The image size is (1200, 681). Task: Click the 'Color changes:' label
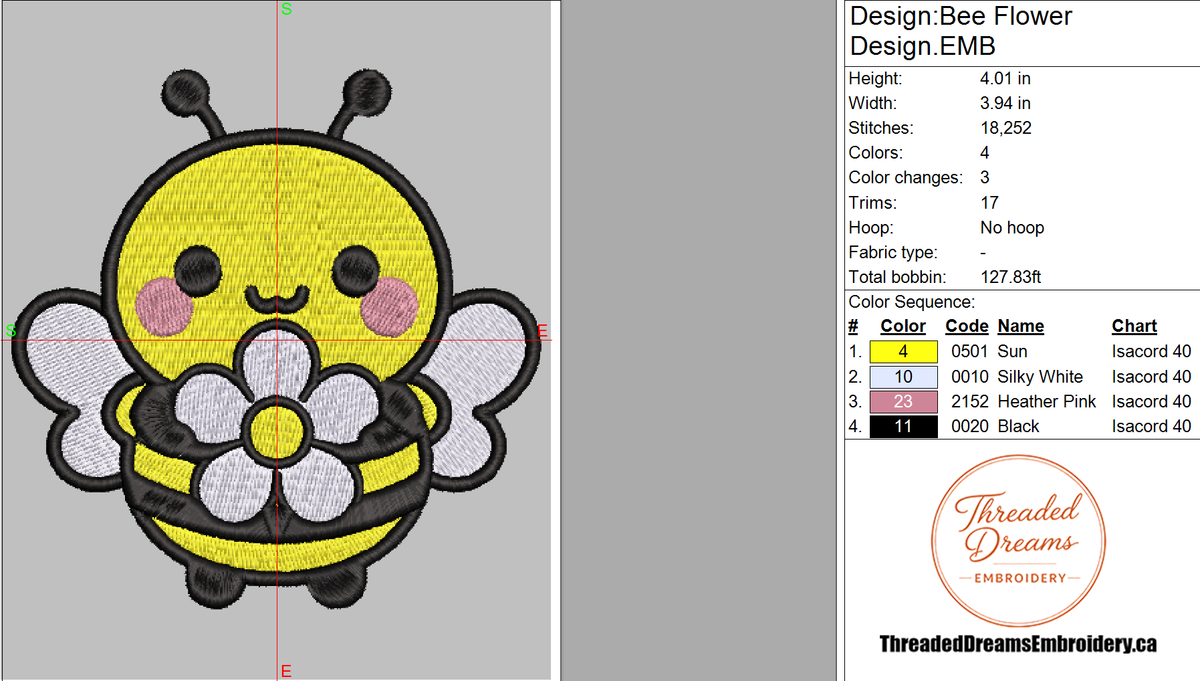[x=905, y=178]
